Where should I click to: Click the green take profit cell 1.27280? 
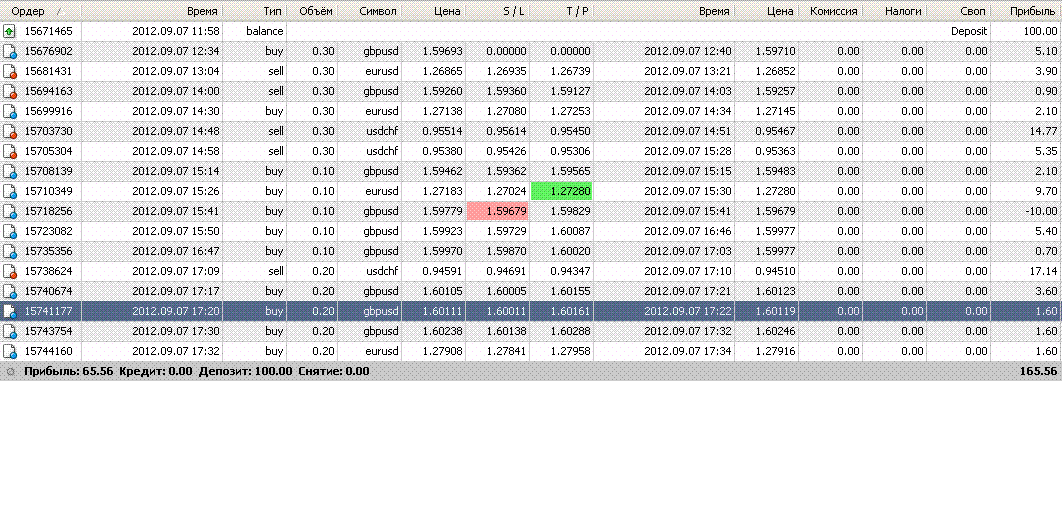[561, 191]
